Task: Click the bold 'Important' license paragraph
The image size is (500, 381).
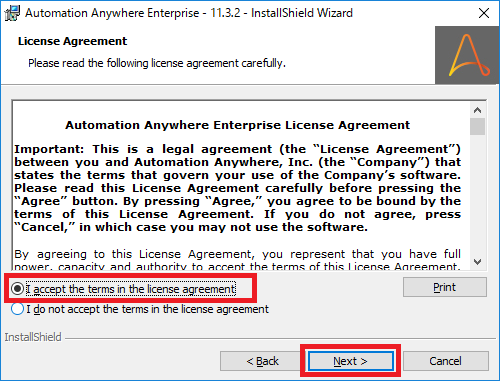Action: pyautogui.click(x=237, y=188)
